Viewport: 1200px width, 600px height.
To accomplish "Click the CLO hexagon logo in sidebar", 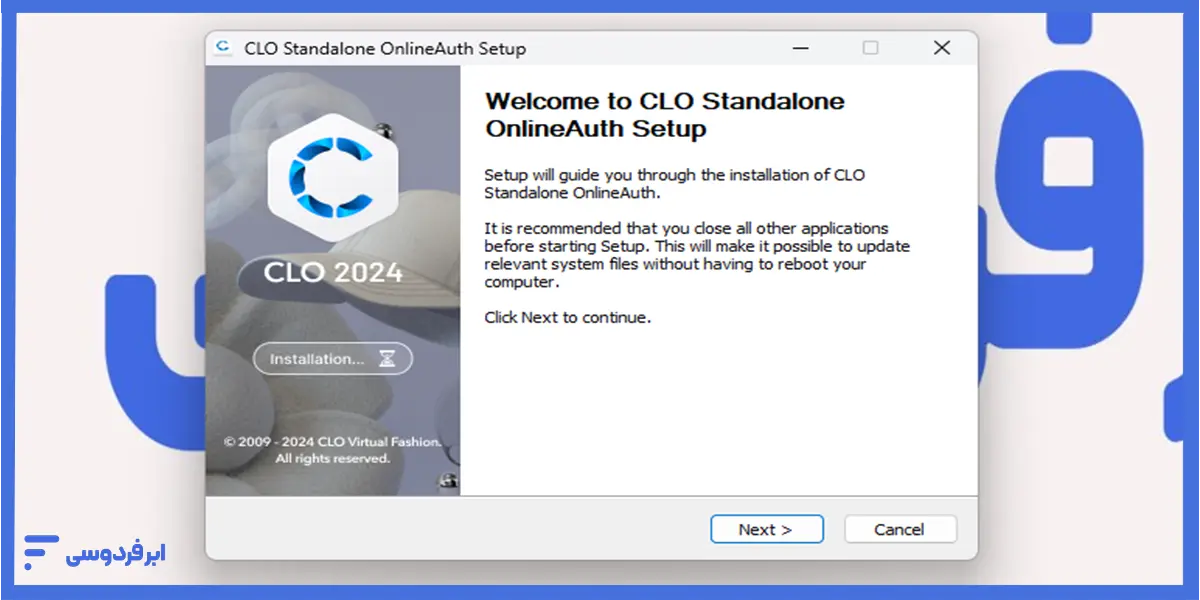I will tap(334, 177).
